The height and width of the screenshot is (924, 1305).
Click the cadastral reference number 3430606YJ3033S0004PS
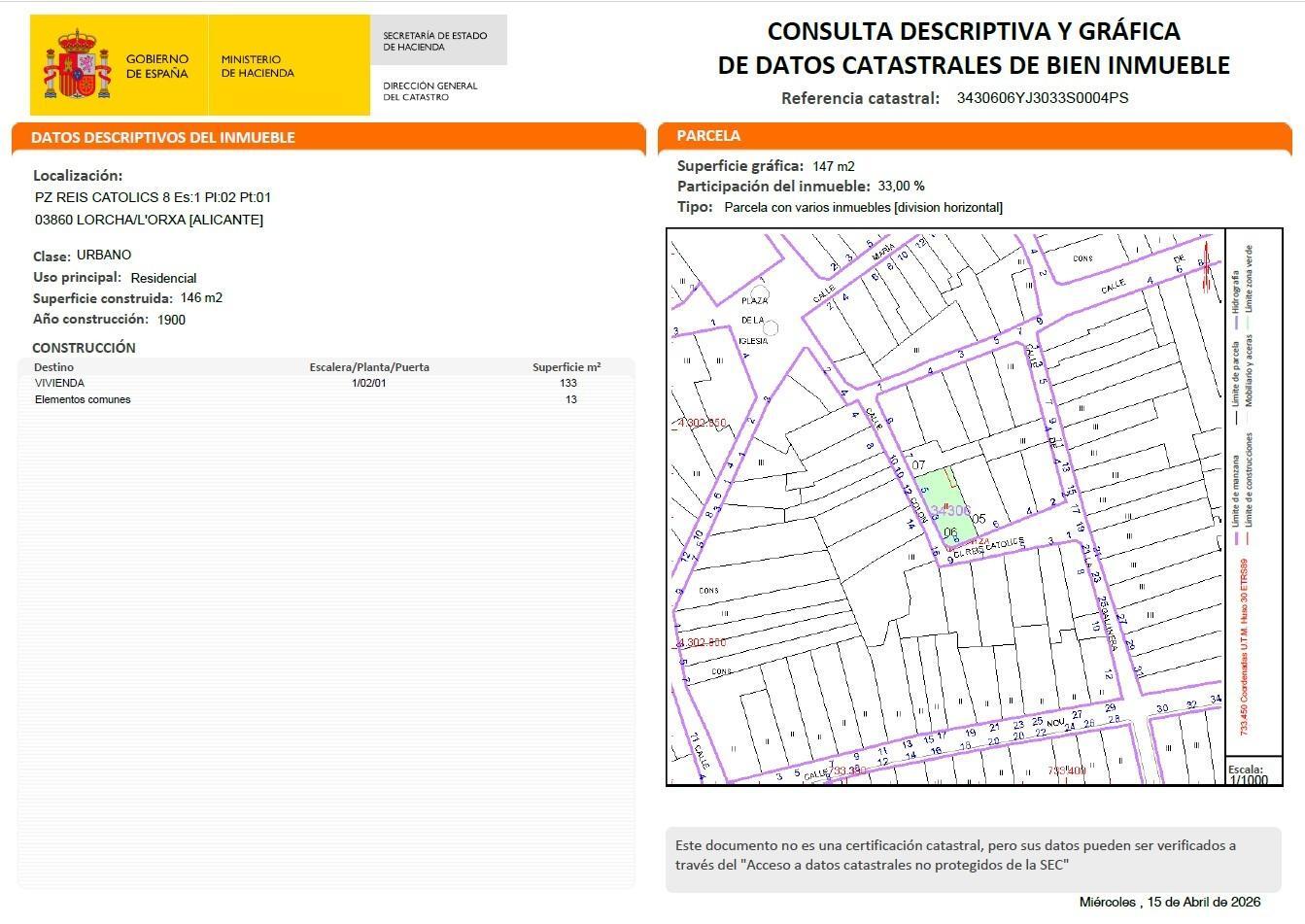[1042, 98]
